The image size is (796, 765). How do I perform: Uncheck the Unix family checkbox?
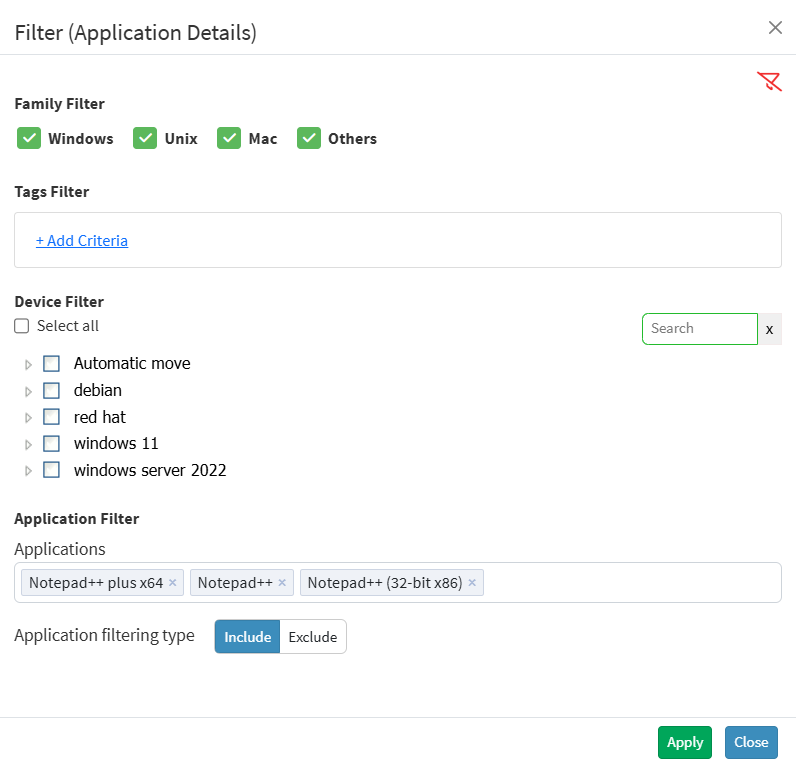[146, 138]
